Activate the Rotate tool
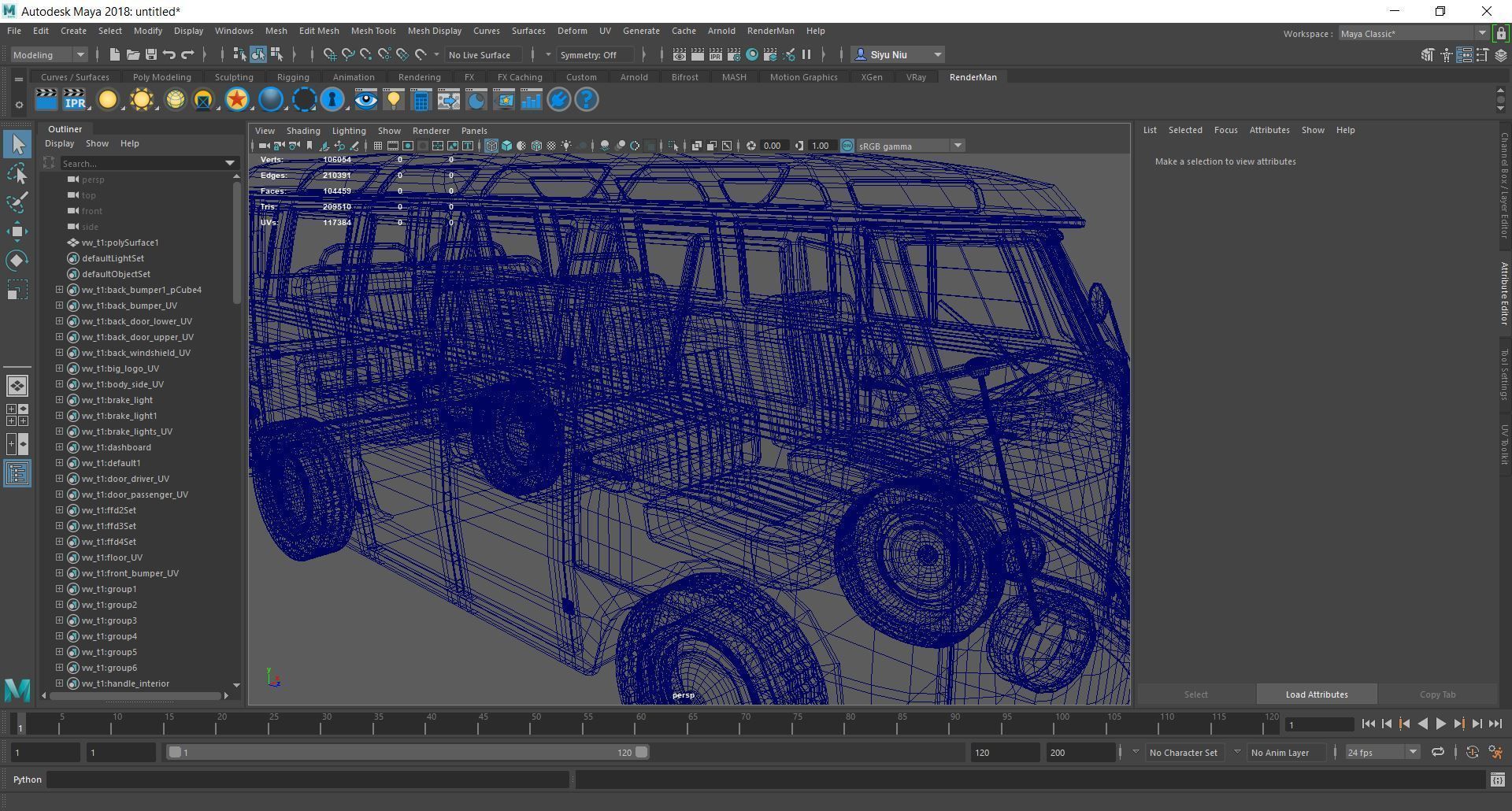 pyautogui.click(x=17, y=261)
